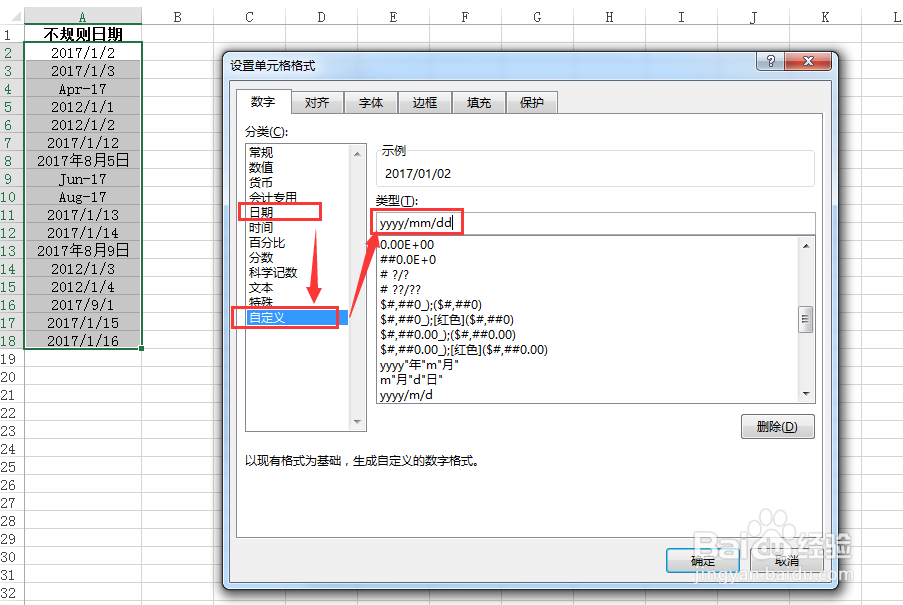Select the 百分比 category
The width and height of the screenshot is (903, 605).
pos(267,242)
